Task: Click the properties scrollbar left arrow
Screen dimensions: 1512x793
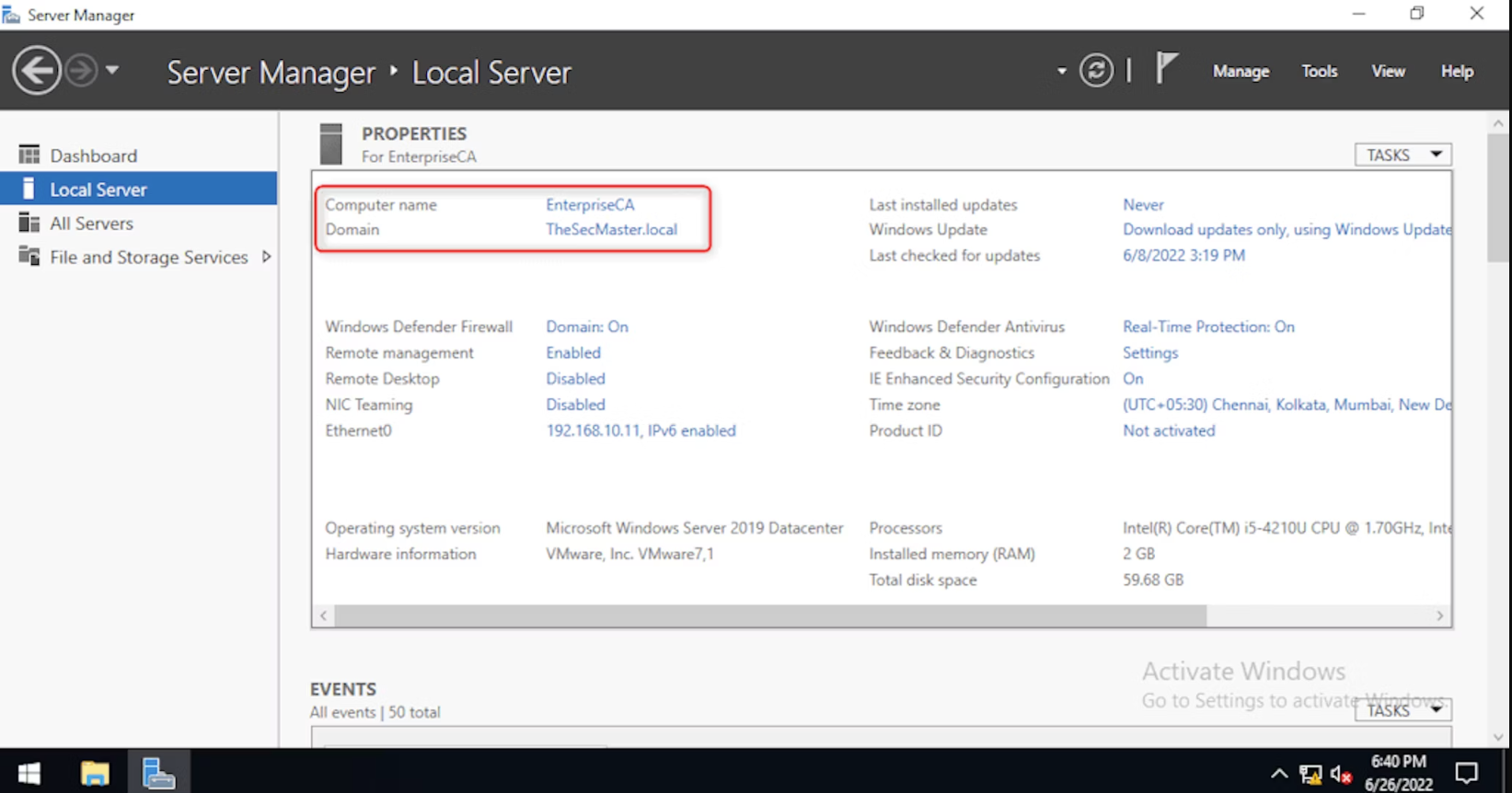Action: click(323, 615)
